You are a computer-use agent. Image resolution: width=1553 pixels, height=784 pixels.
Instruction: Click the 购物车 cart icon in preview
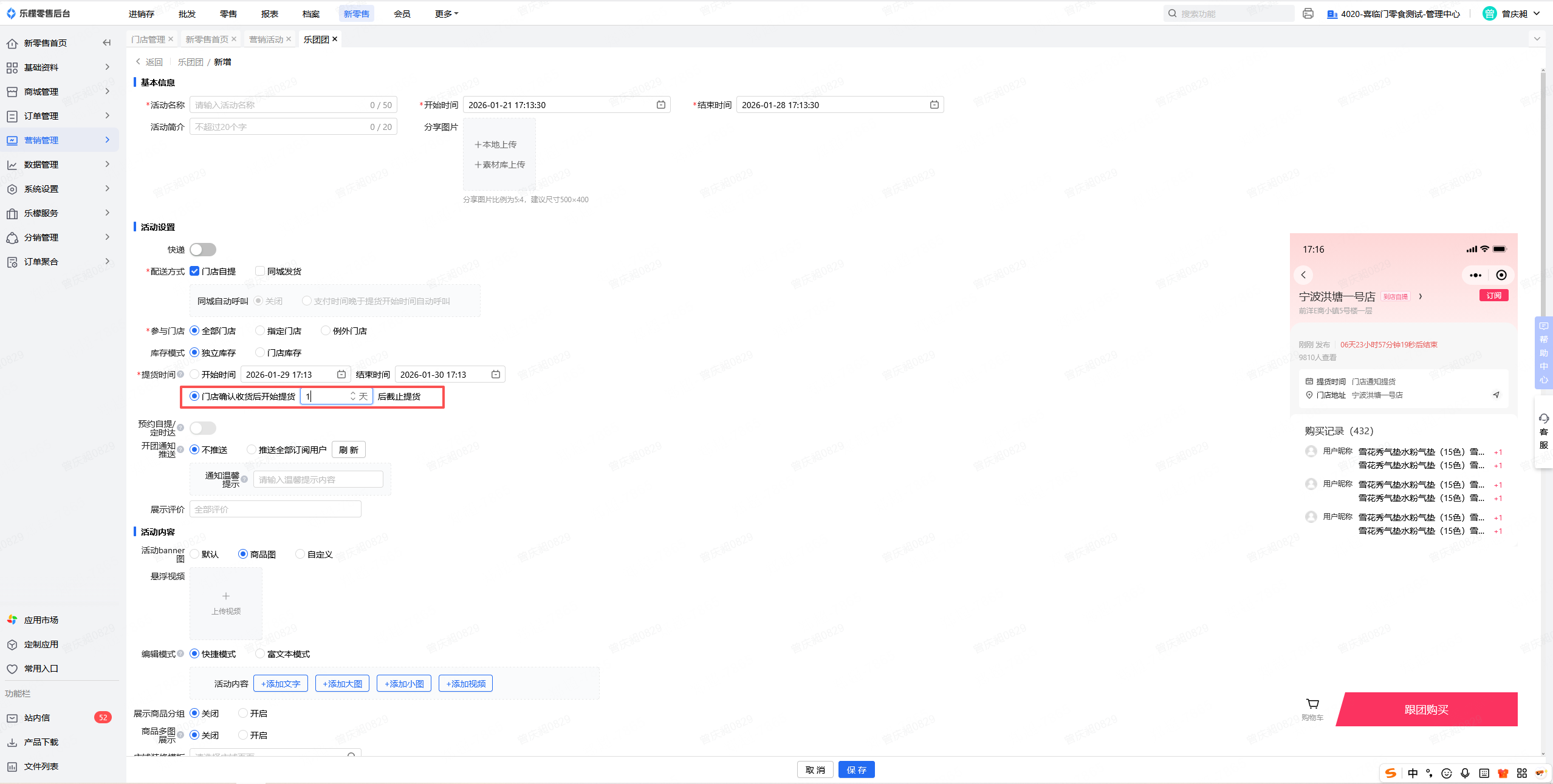pos(1312,704)
